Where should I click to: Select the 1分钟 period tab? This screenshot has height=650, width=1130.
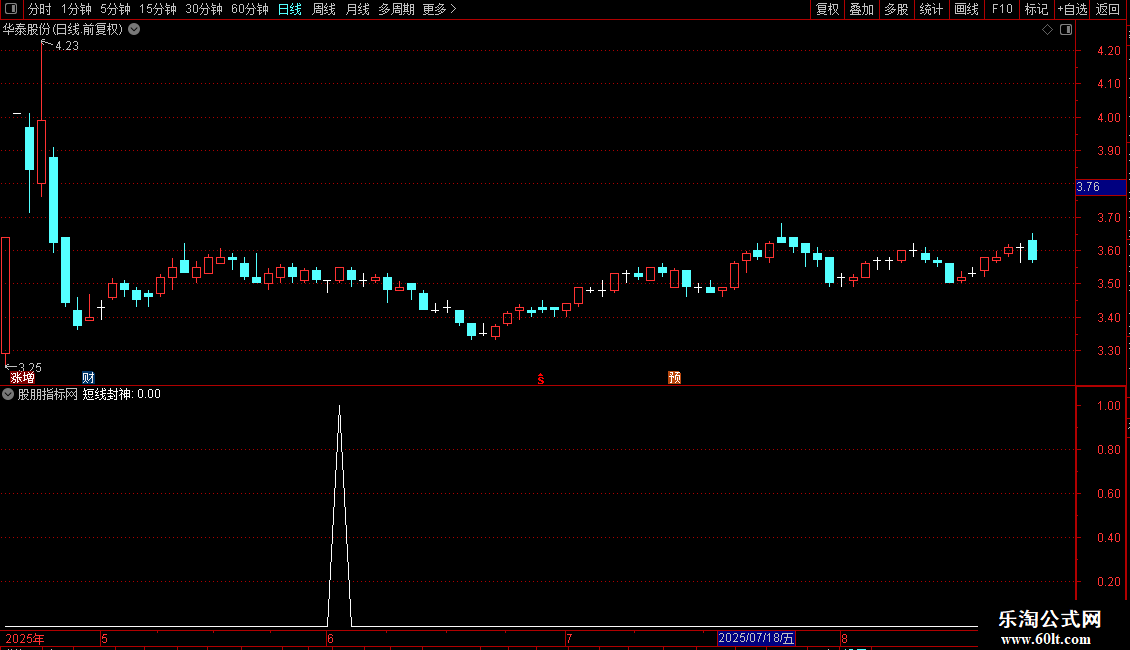[x=76, y=9]
